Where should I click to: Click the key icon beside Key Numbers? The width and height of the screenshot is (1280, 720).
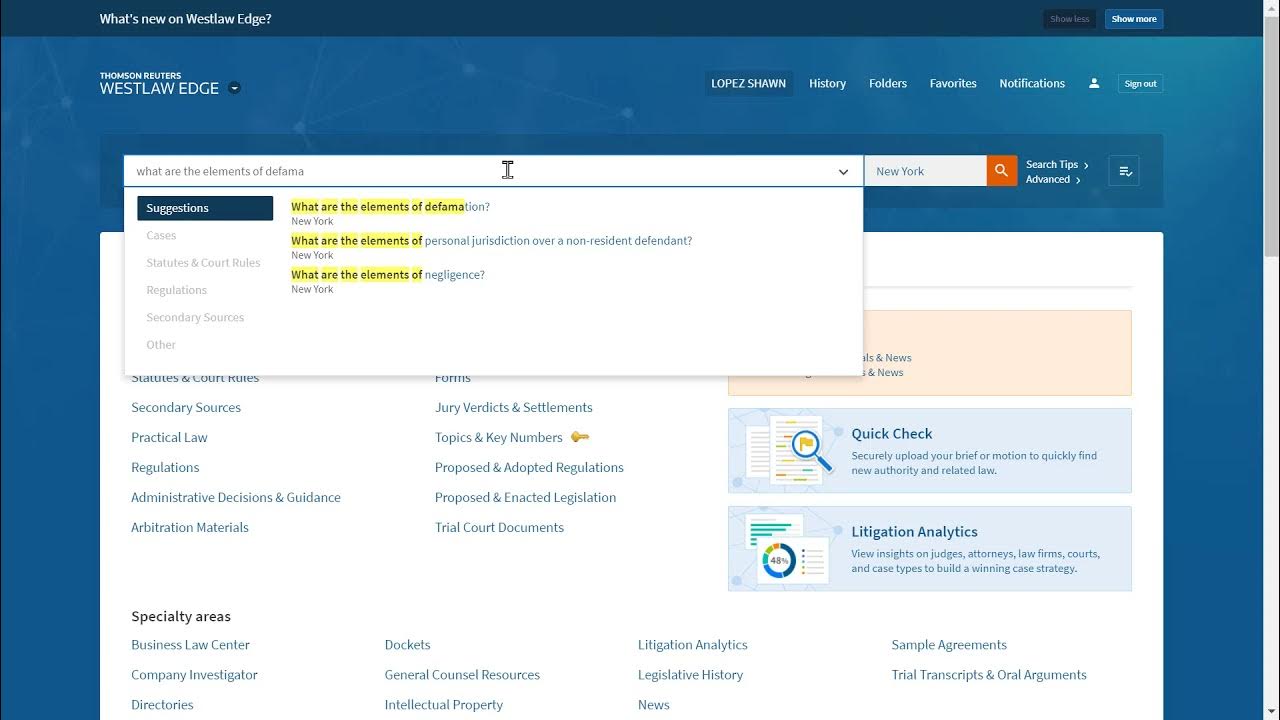pos(580,437)
